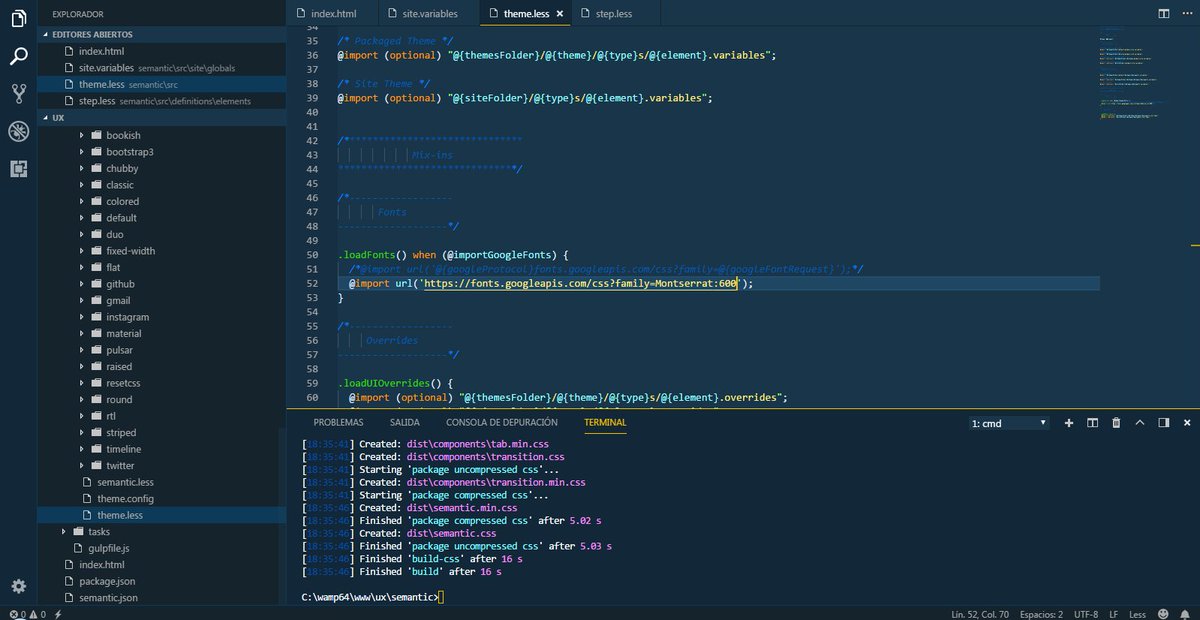
Task: Open site.variables under open editors
Action: pos(162,67)
